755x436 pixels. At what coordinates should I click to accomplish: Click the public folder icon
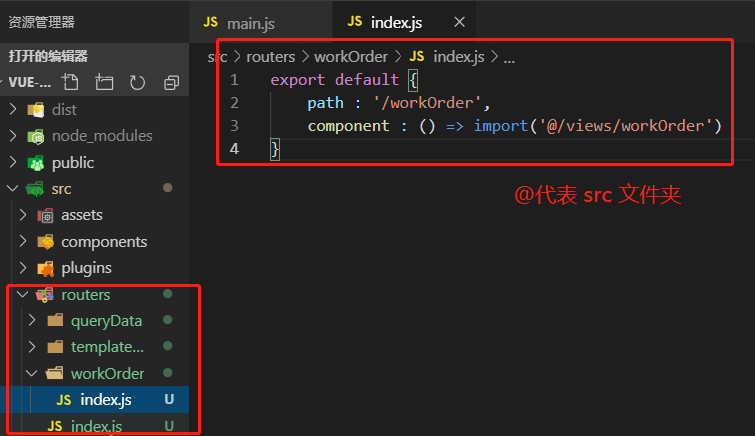click(36, 163)
